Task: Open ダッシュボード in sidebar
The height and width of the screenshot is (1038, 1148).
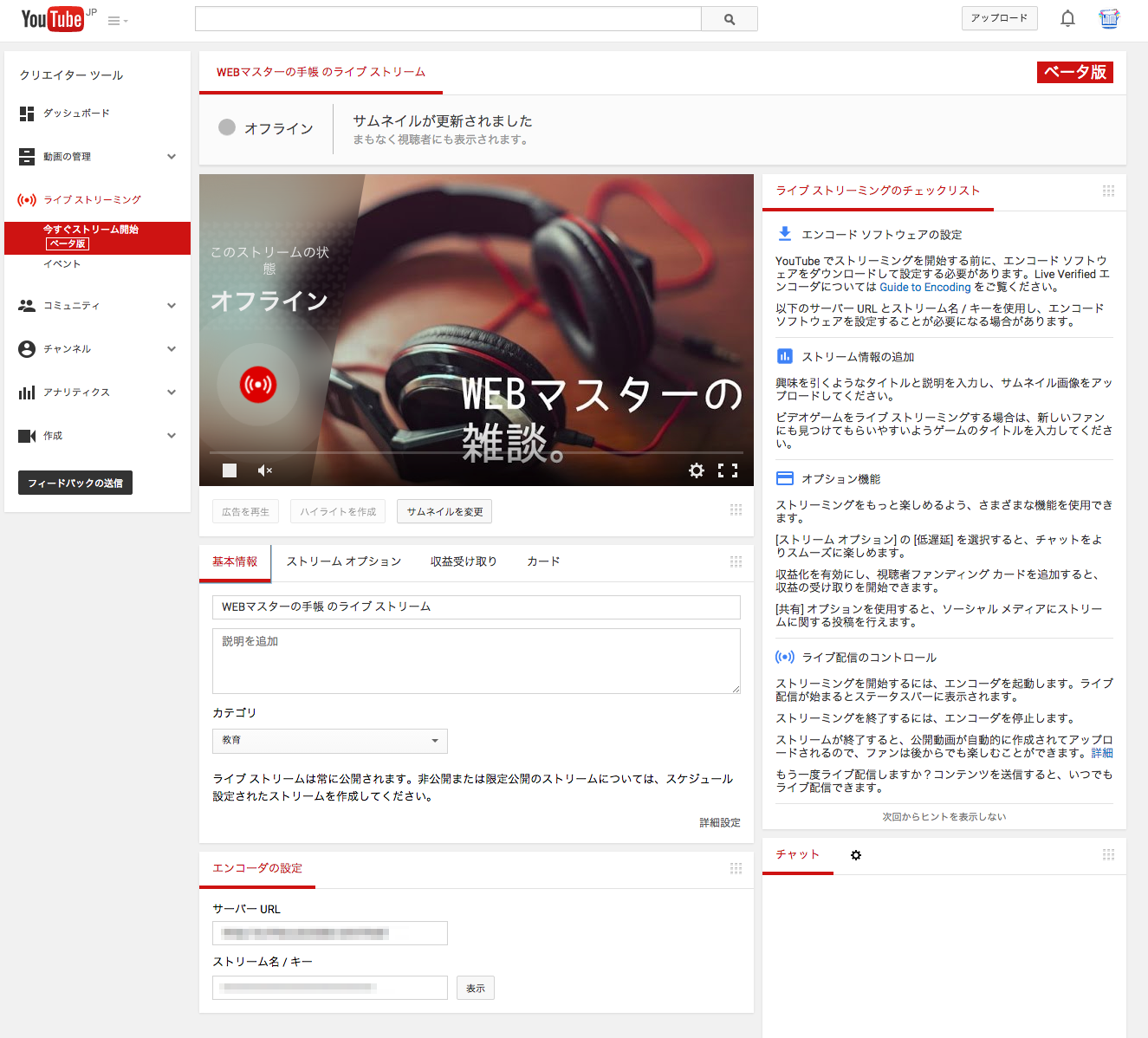Action: (x=76, y=114)
